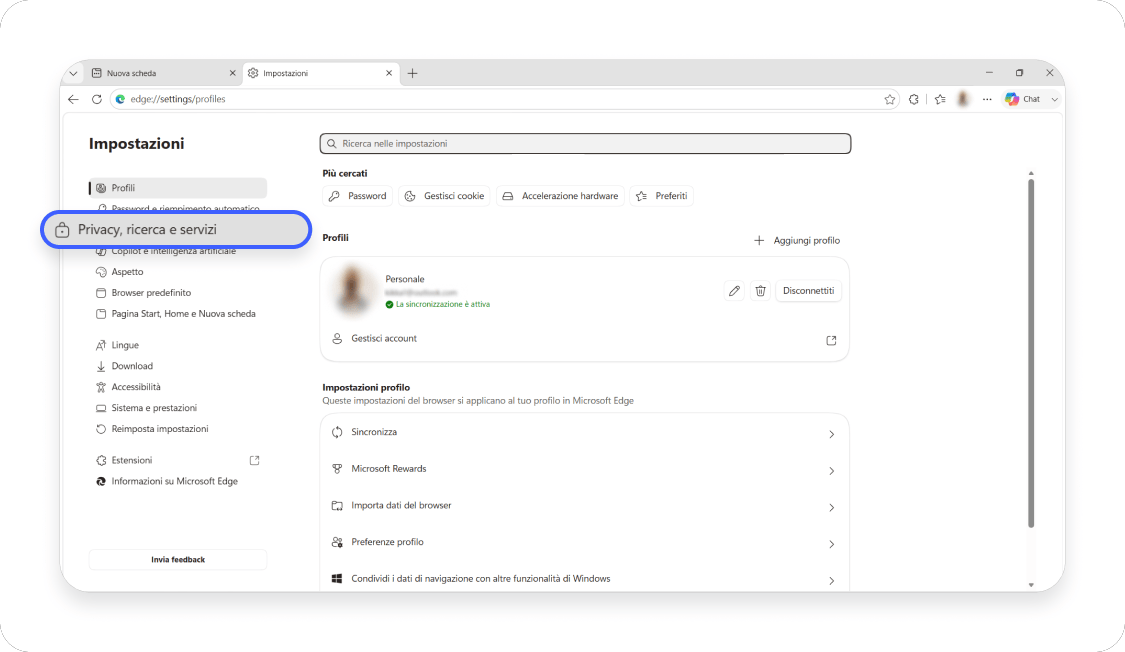1125x652 pixels.
Task: Expand the chevron on Microsoft Rewards row
Action: click(832, 471)
